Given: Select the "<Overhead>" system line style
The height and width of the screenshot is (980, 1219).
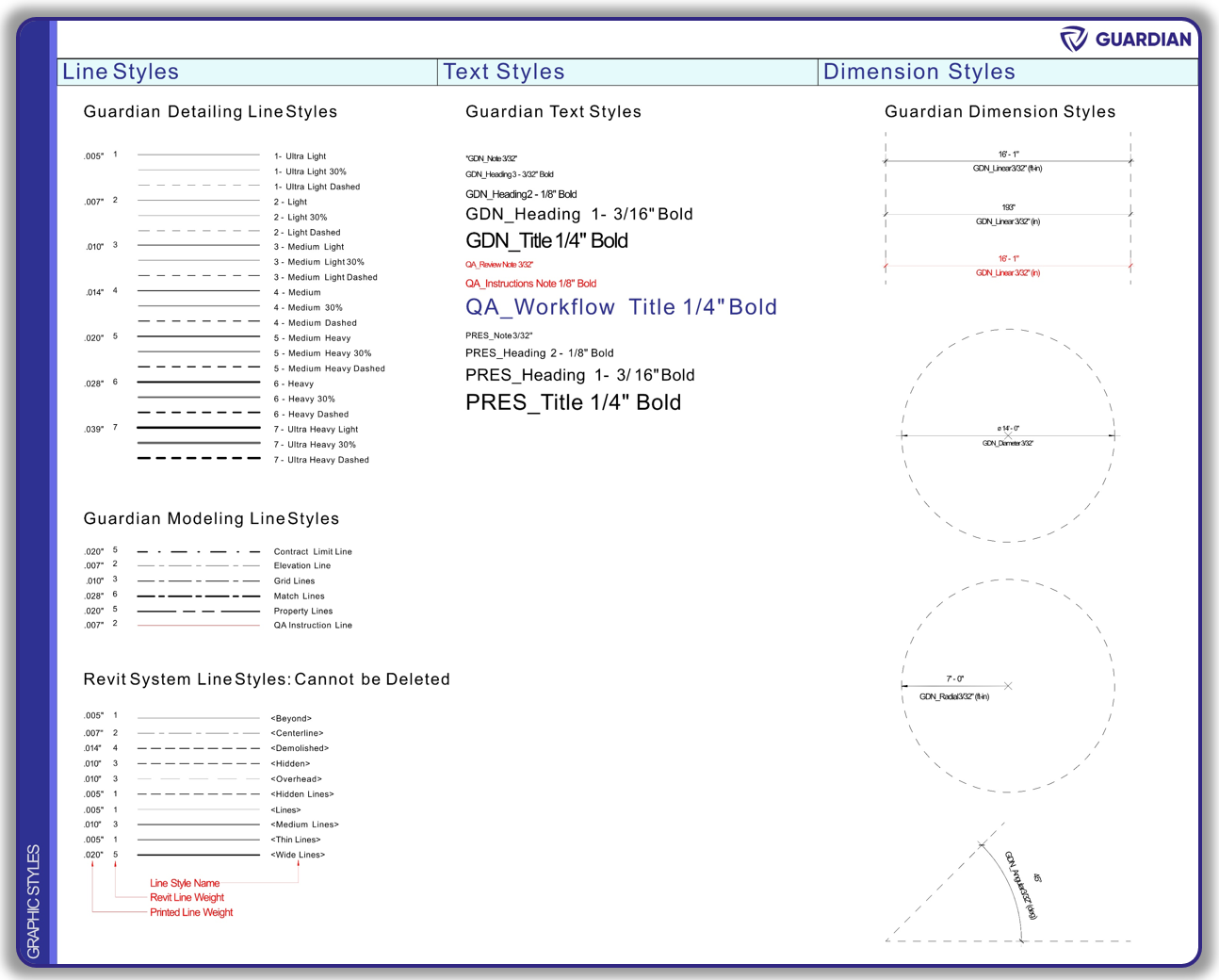Looking at the screenshot, I should point(297,779).
